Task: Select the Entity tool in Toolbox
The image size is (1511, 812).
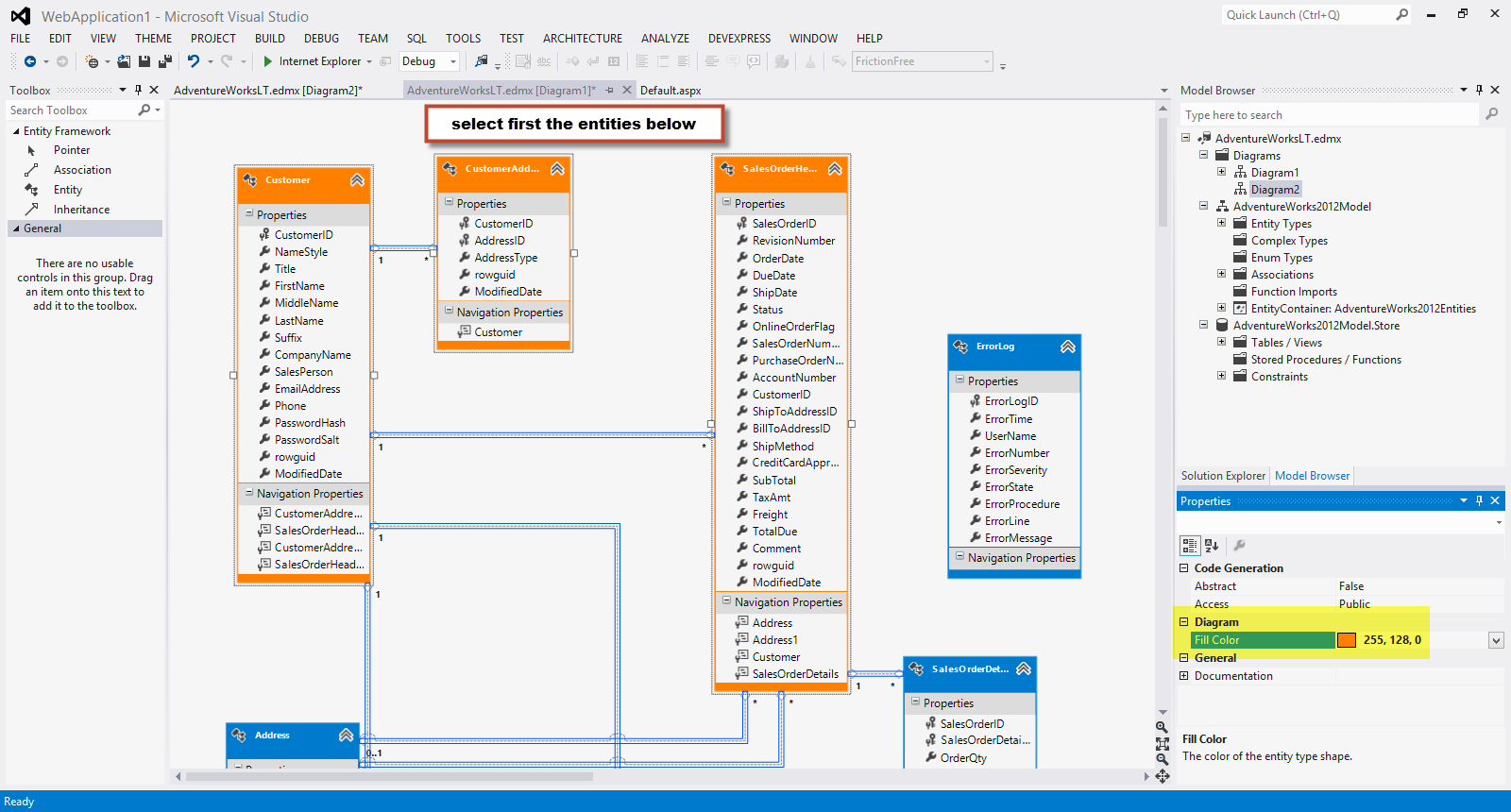Action: coord(68,190)
